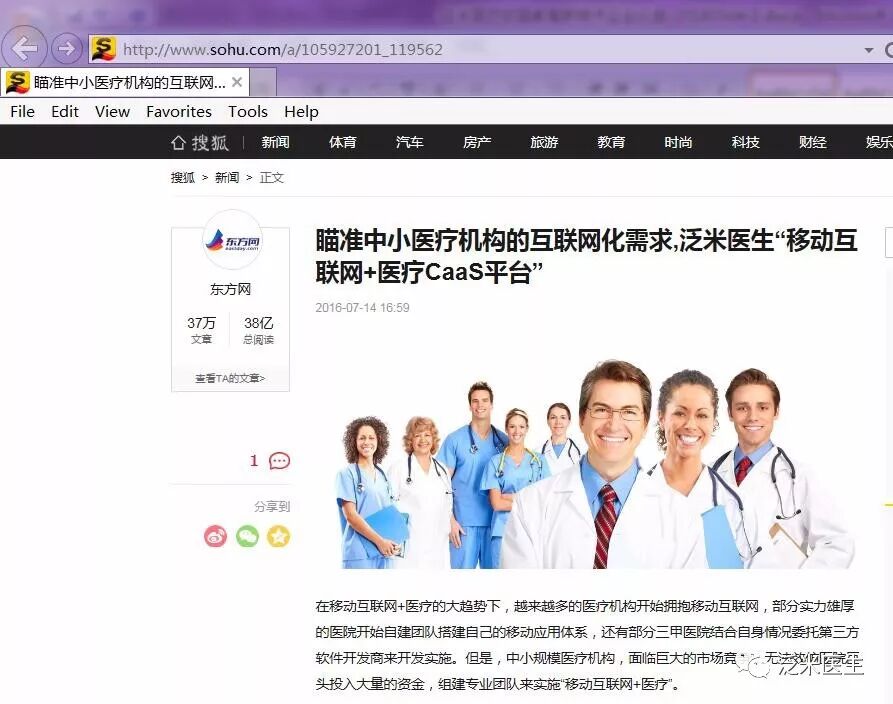
Task: Open the 科技 section in navigation
Action: point(745,142)
